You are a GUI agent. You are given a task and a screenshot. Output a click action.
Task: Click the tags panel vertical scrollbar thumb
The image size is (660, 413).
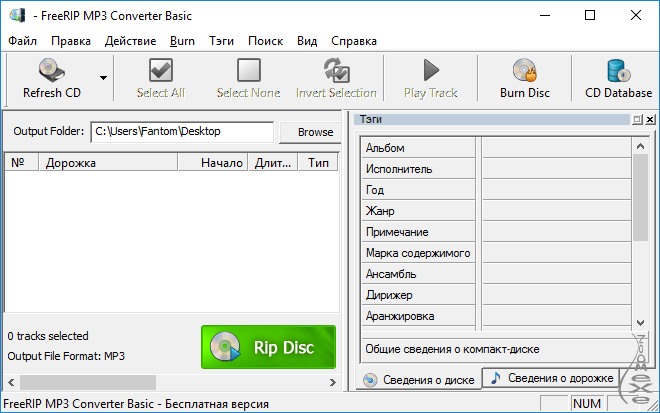[x=640, y=197]
